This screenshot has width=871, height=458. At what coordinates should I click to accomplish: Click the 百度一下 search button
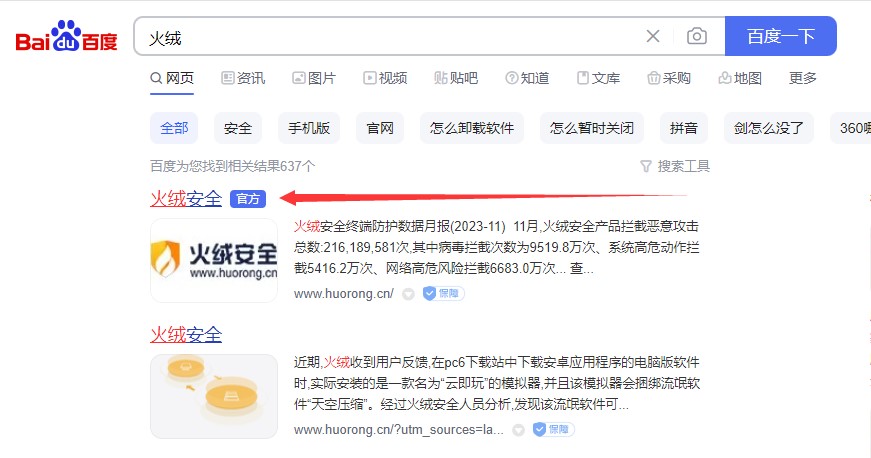point(780,36)
